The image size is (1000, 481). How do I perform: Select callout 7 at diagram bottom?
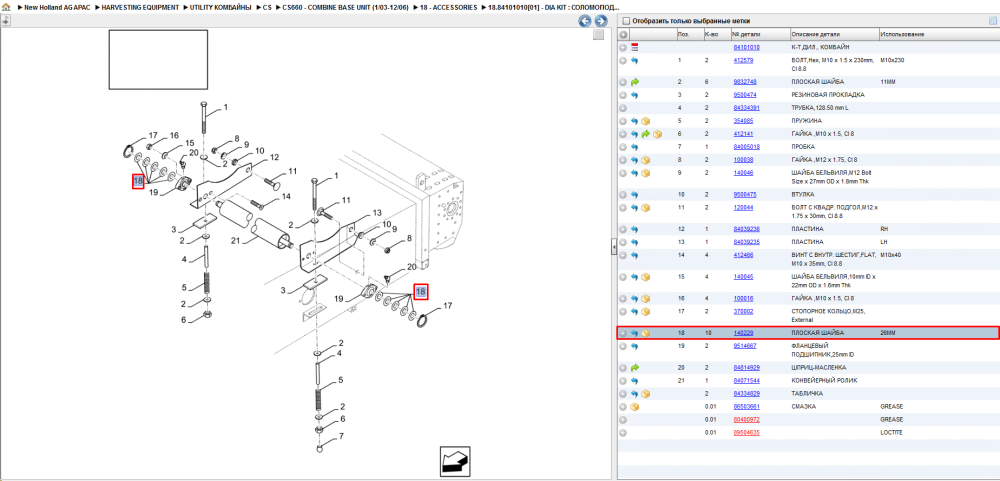pos(341,436)
